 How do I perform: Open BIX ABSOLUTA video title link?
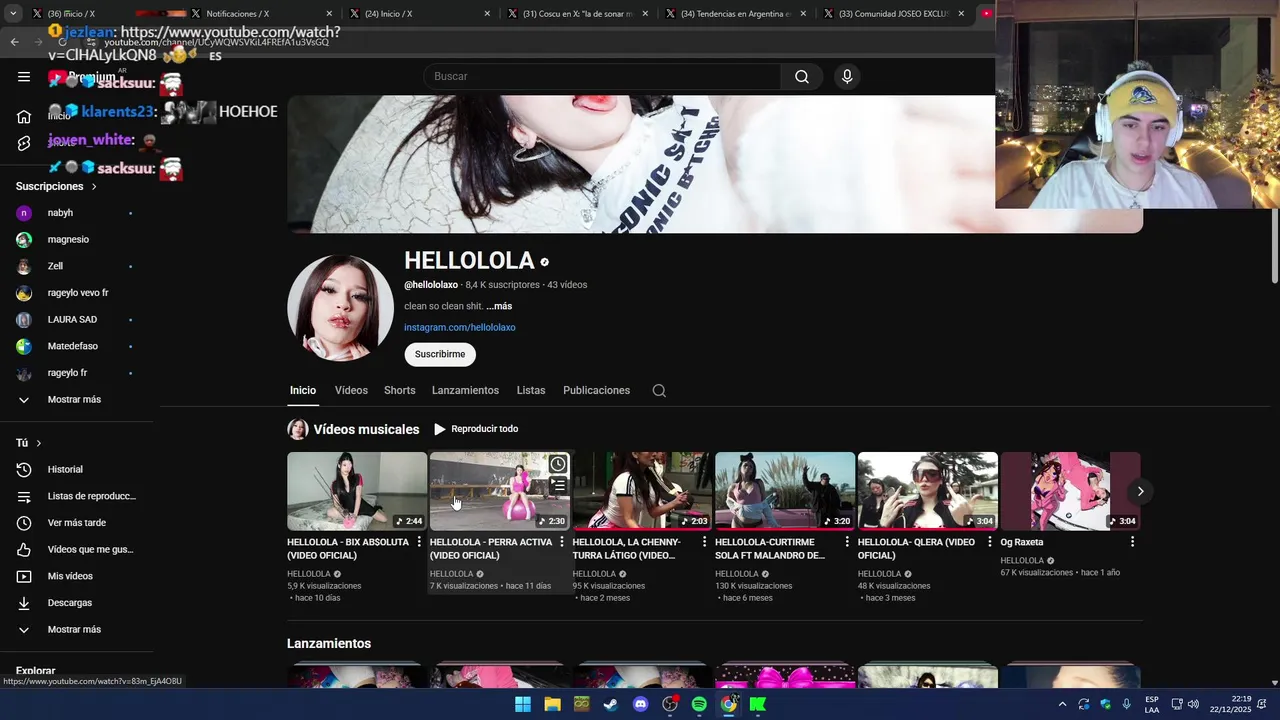coord(348,548)
